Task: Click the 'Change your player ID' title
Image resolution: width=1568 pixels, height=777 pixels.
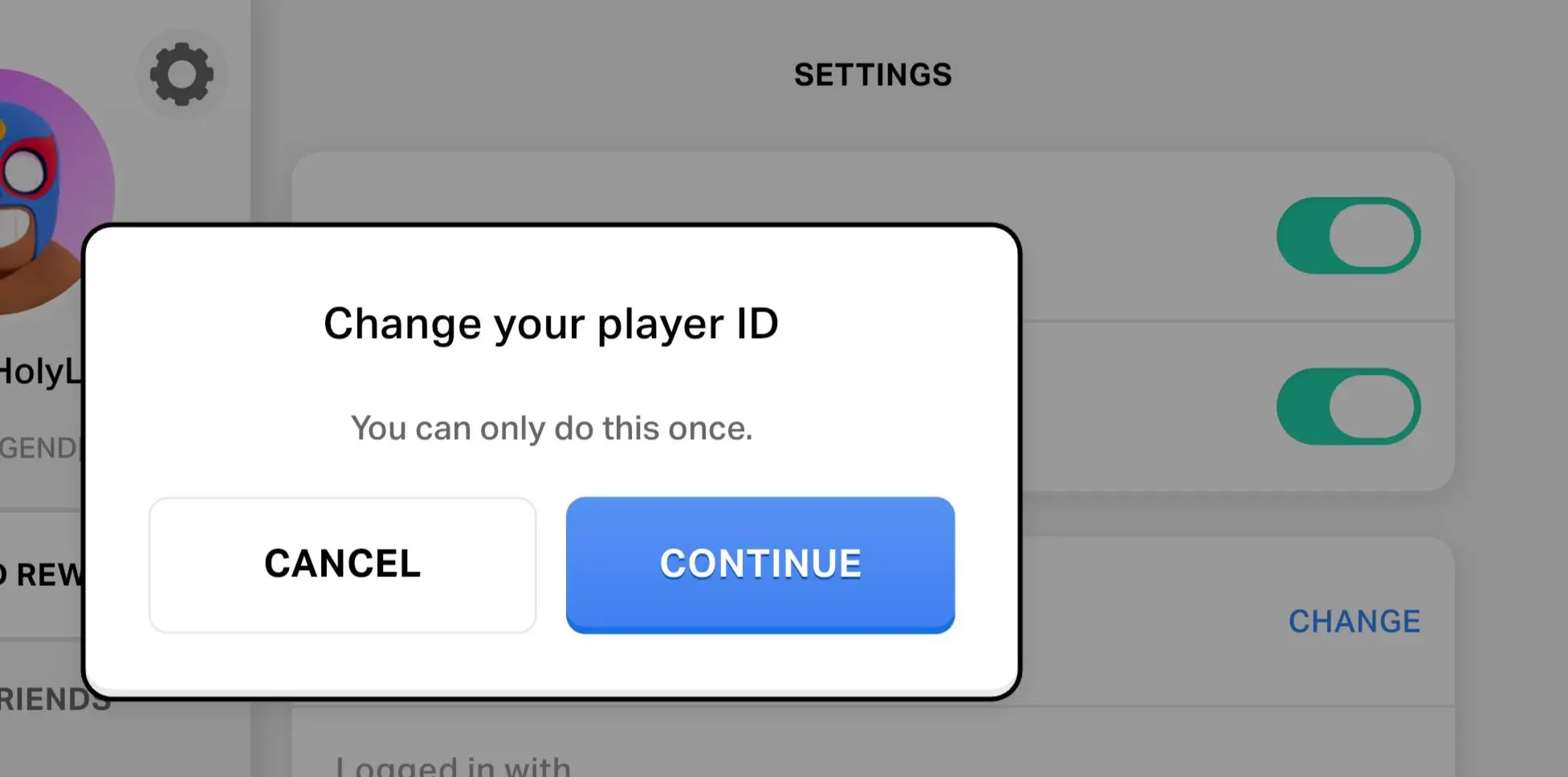Action: [x=551, y=323]
